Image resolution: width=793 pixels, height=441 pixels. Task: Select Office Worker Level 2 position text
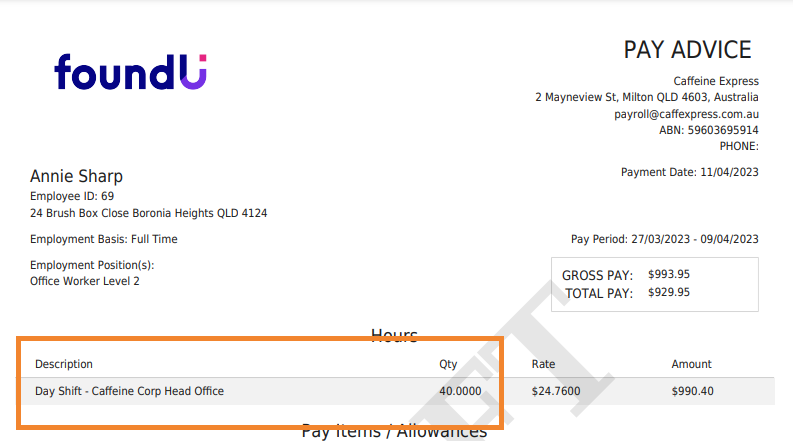[x=85, y=282]
